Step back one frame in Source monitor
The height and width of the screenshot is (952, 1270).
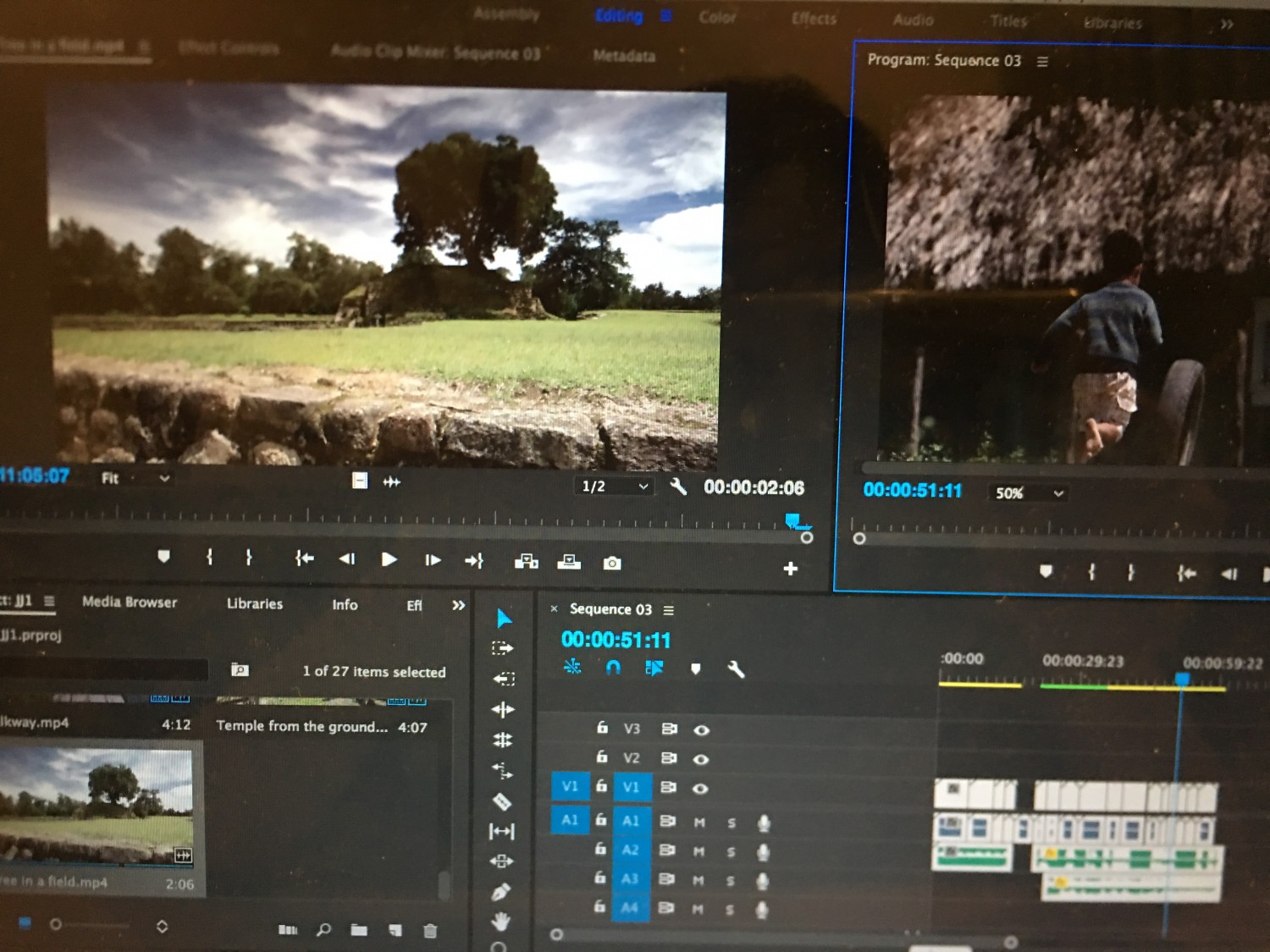click(347, 559)
